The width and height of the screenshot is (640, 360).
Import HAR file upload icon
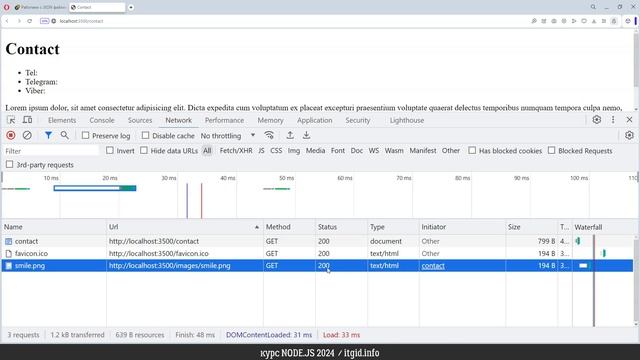click(290, 135)
